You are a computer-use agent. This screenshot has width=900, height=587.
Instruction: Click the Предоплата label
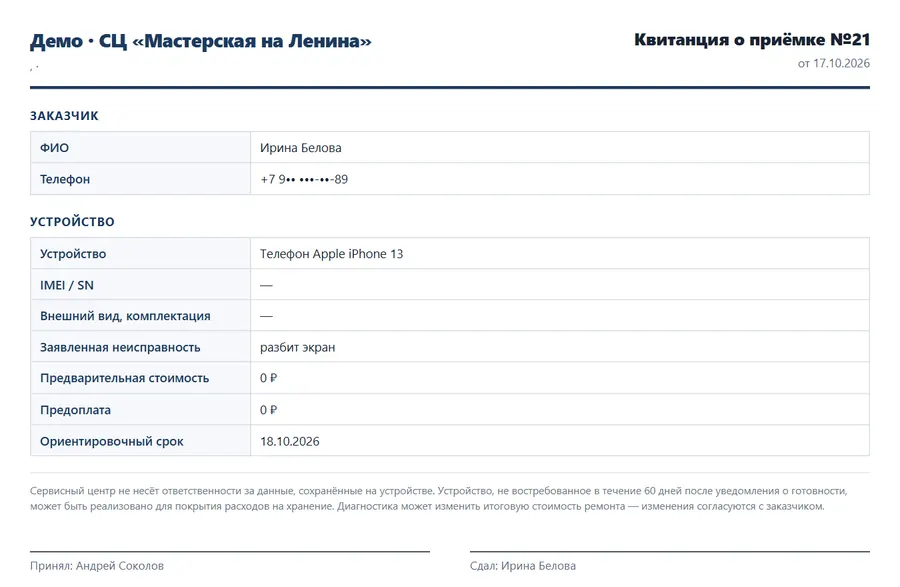pyautogui.click(x=75, y=410)
